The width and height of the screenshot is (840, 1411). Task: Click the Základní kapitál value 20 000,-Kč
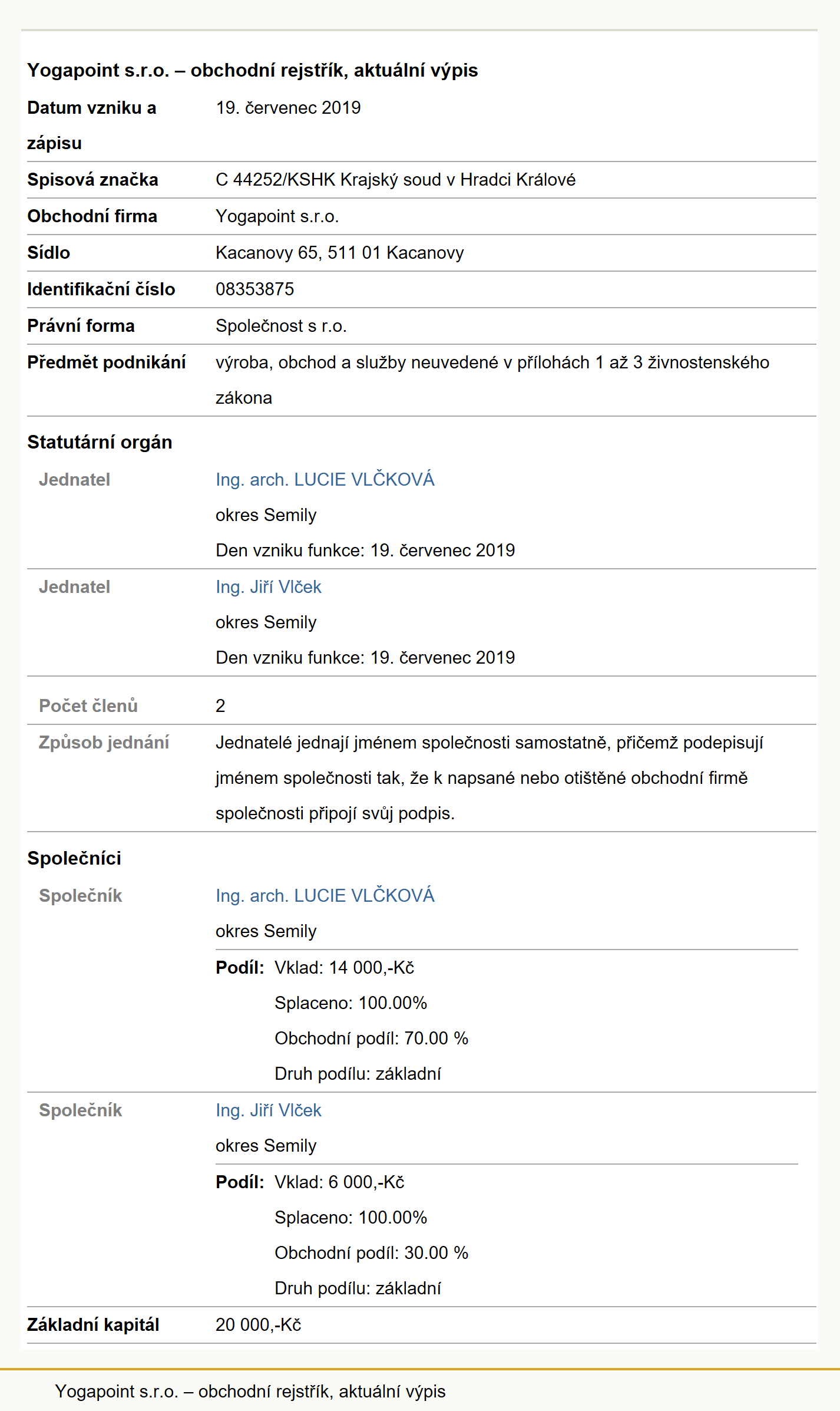coord(258,1325)
